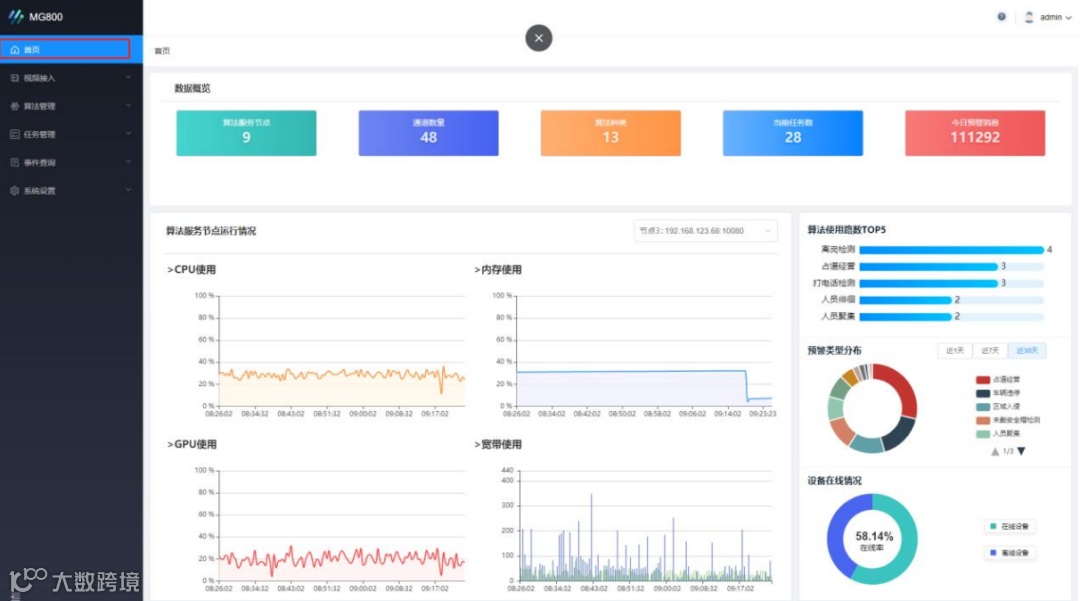Click the orange CPU usage line chart
1080x601 pixels.
pyautogui.click(x=342, y=375)
